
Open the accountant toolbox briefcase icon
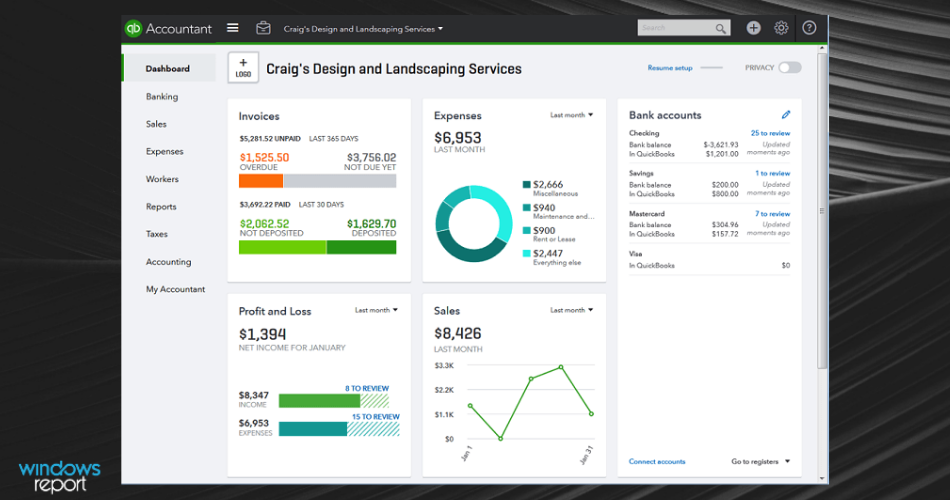(x=263, y=28)
